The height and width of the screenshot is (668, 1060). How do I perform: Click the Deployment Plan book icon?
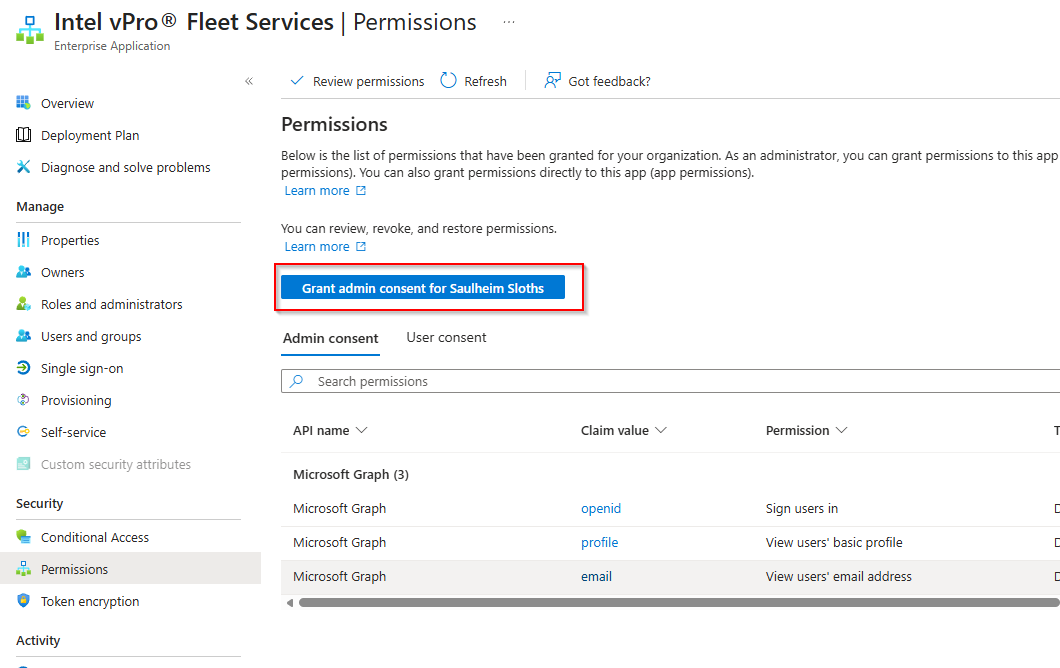pos(24,135)
